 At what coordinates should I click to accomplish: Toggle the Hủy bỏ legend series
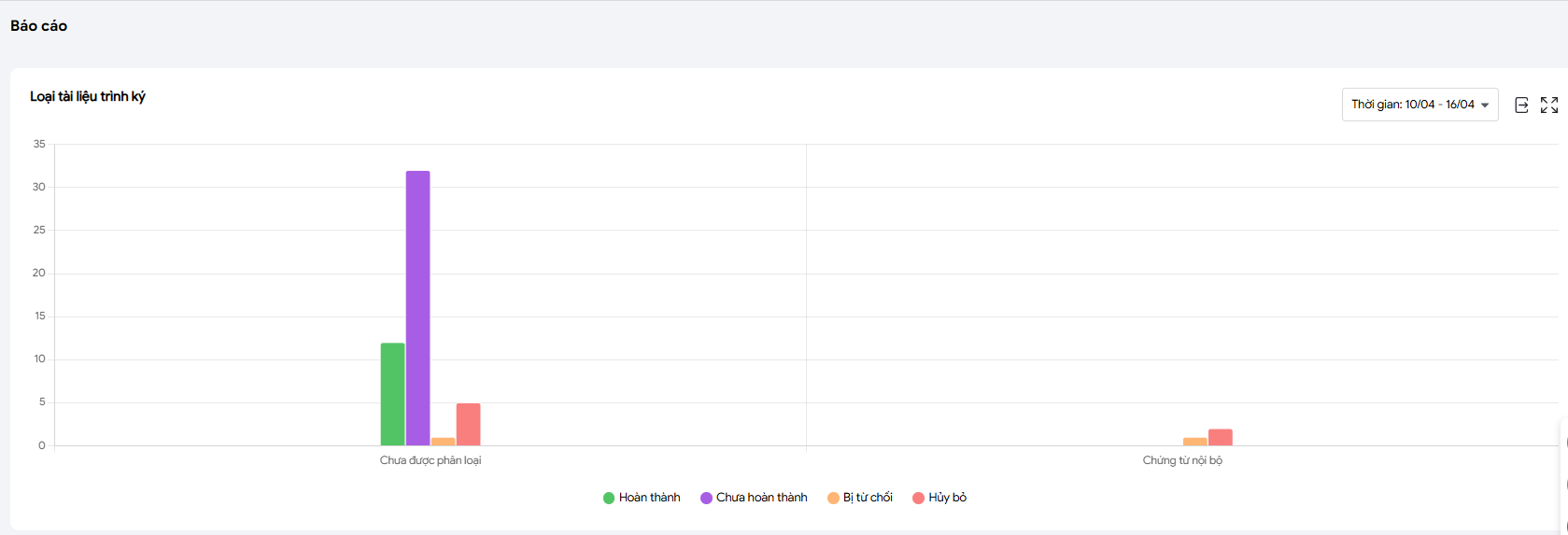(939, 498)
